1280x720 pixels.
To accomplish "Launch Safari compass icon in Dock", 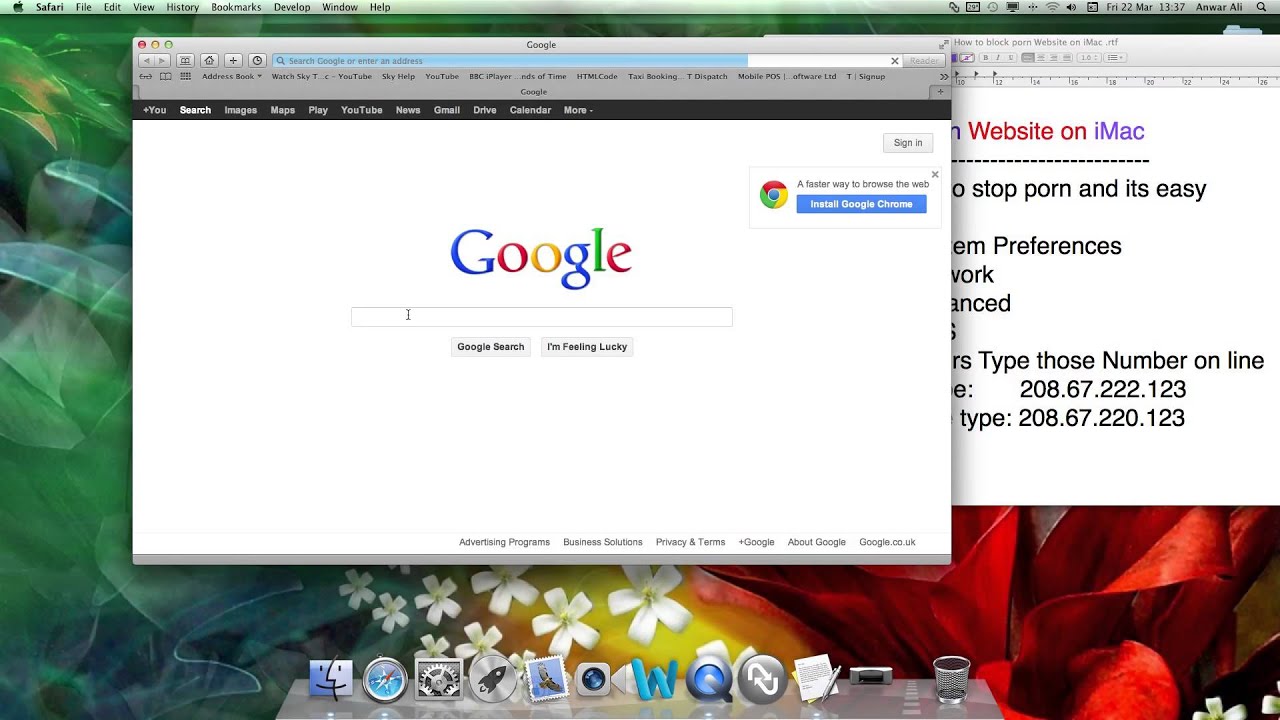I will click(385, 680).
